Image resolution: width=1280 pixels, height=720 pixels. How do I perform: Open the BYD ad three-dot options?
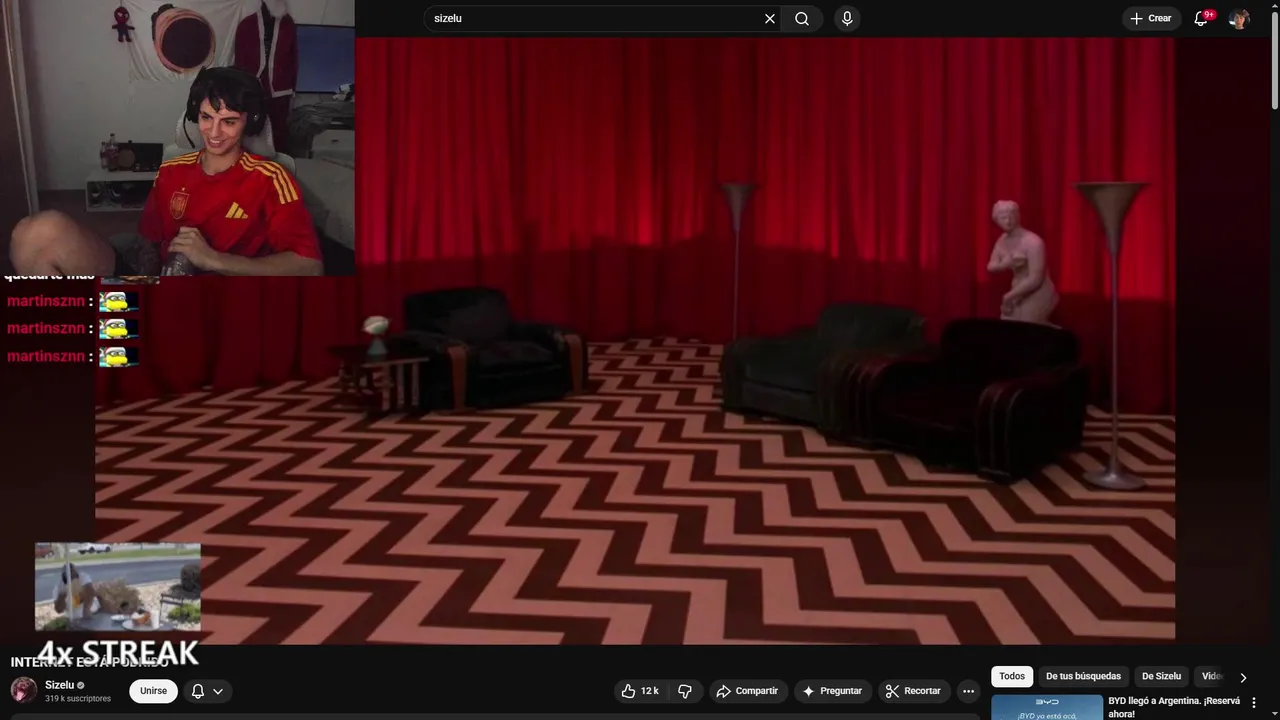[1254, 703]
